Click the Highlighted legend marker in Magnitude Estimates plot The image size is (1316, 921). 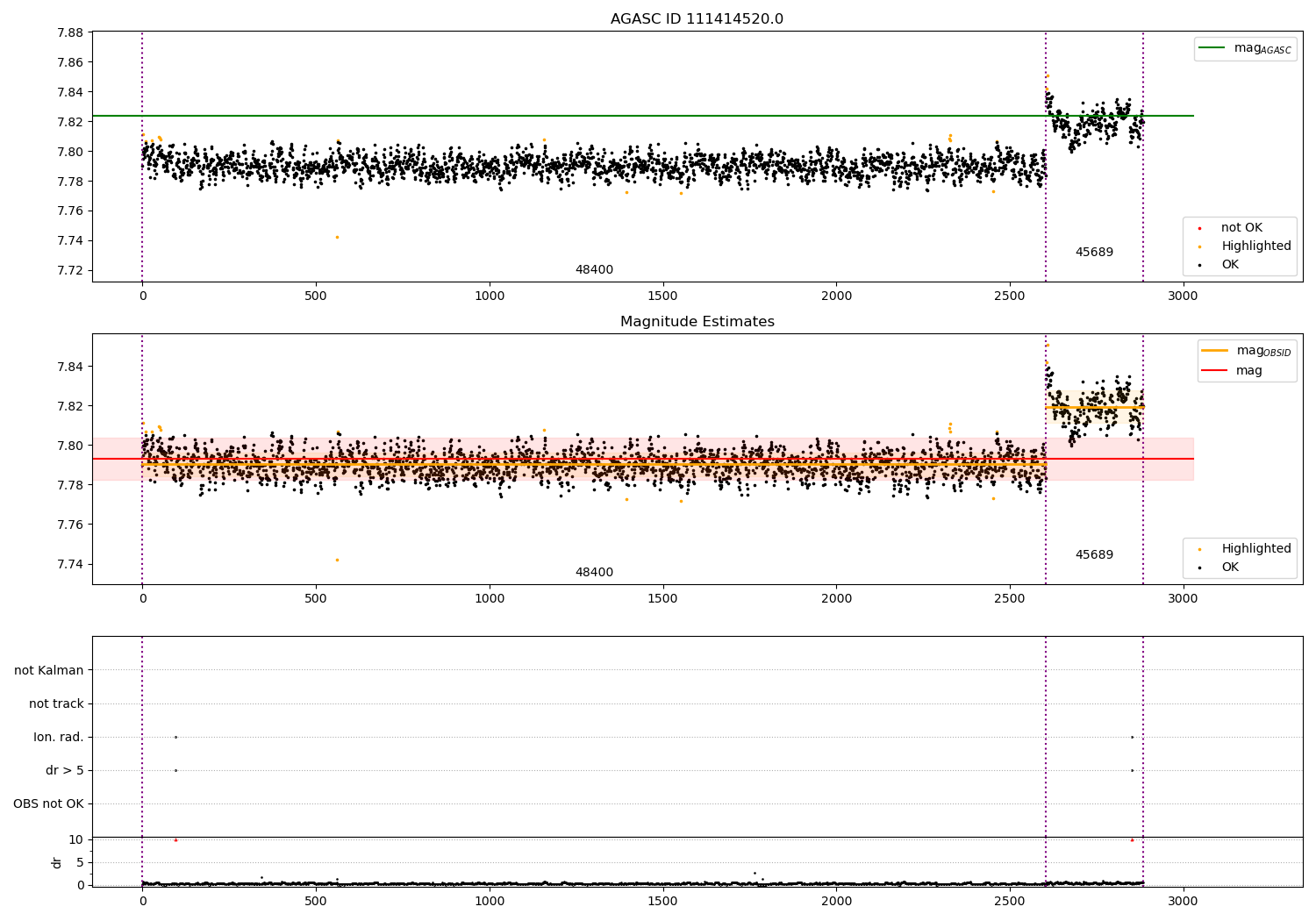point(1199,549)
